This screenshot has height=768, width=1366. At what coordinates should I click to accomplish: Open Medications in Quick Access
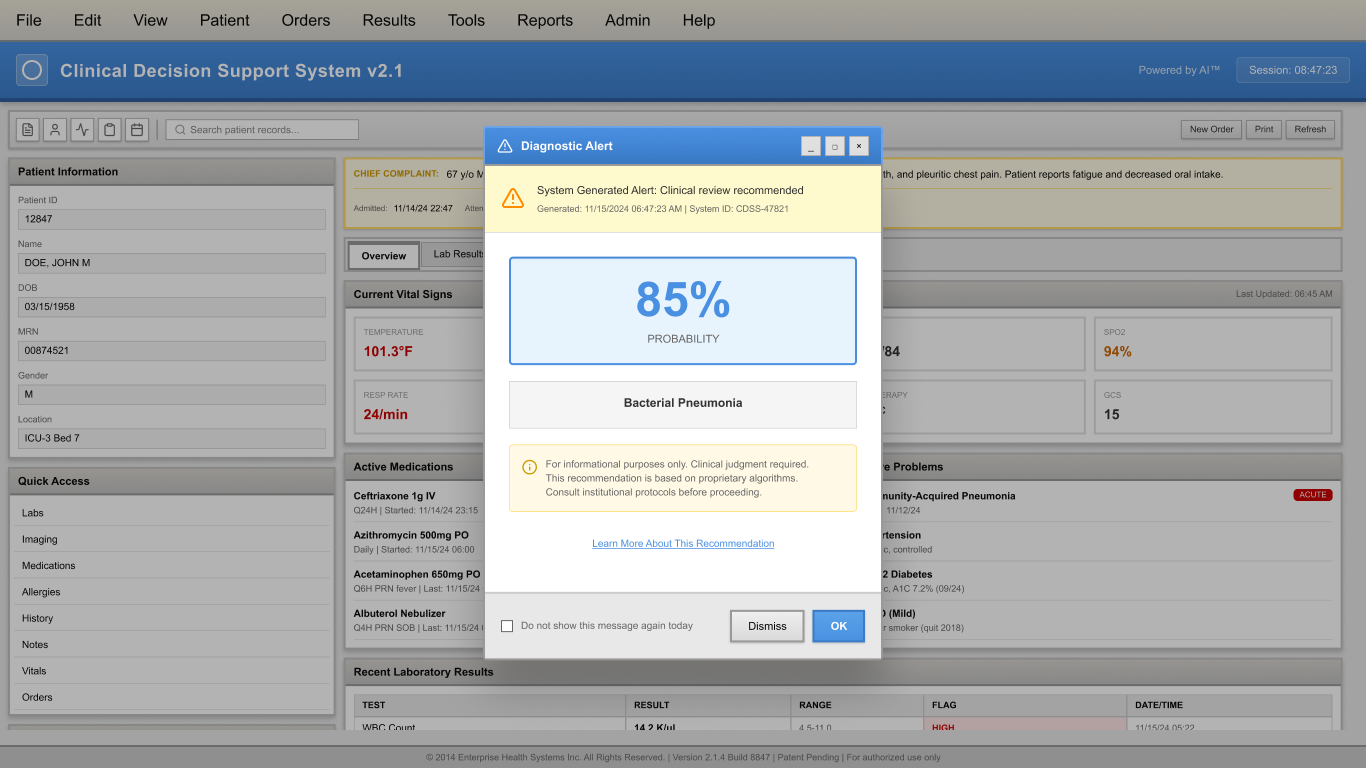click(172, 566)
